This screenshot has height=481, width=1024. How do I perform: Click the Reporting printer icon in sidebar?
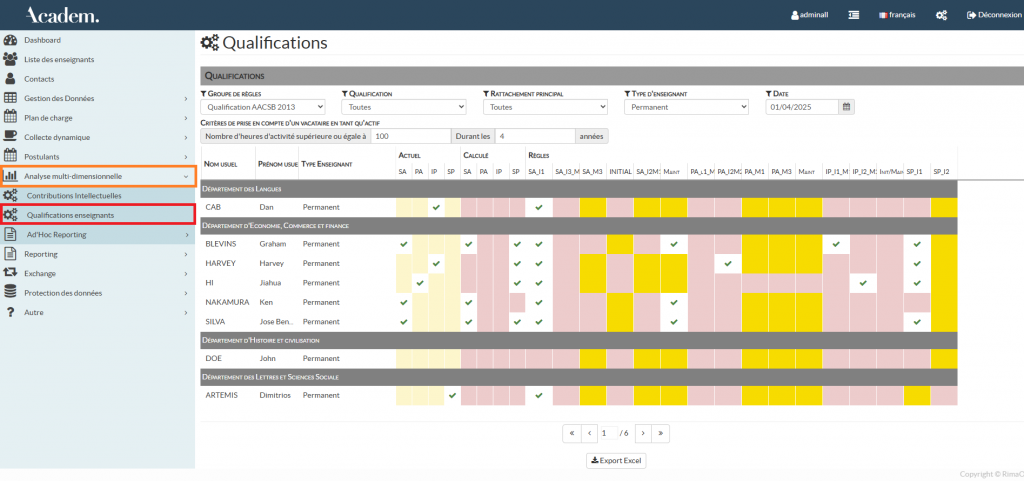point(11,254)
